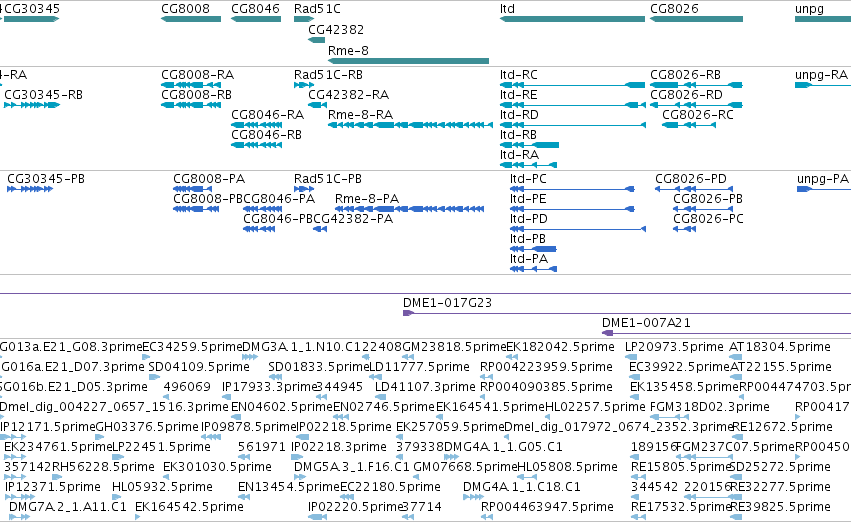The height and width of the screenshot is (522, 851).
Task: Select the 'CG8026-RC' transcript label
Action: 698,115
